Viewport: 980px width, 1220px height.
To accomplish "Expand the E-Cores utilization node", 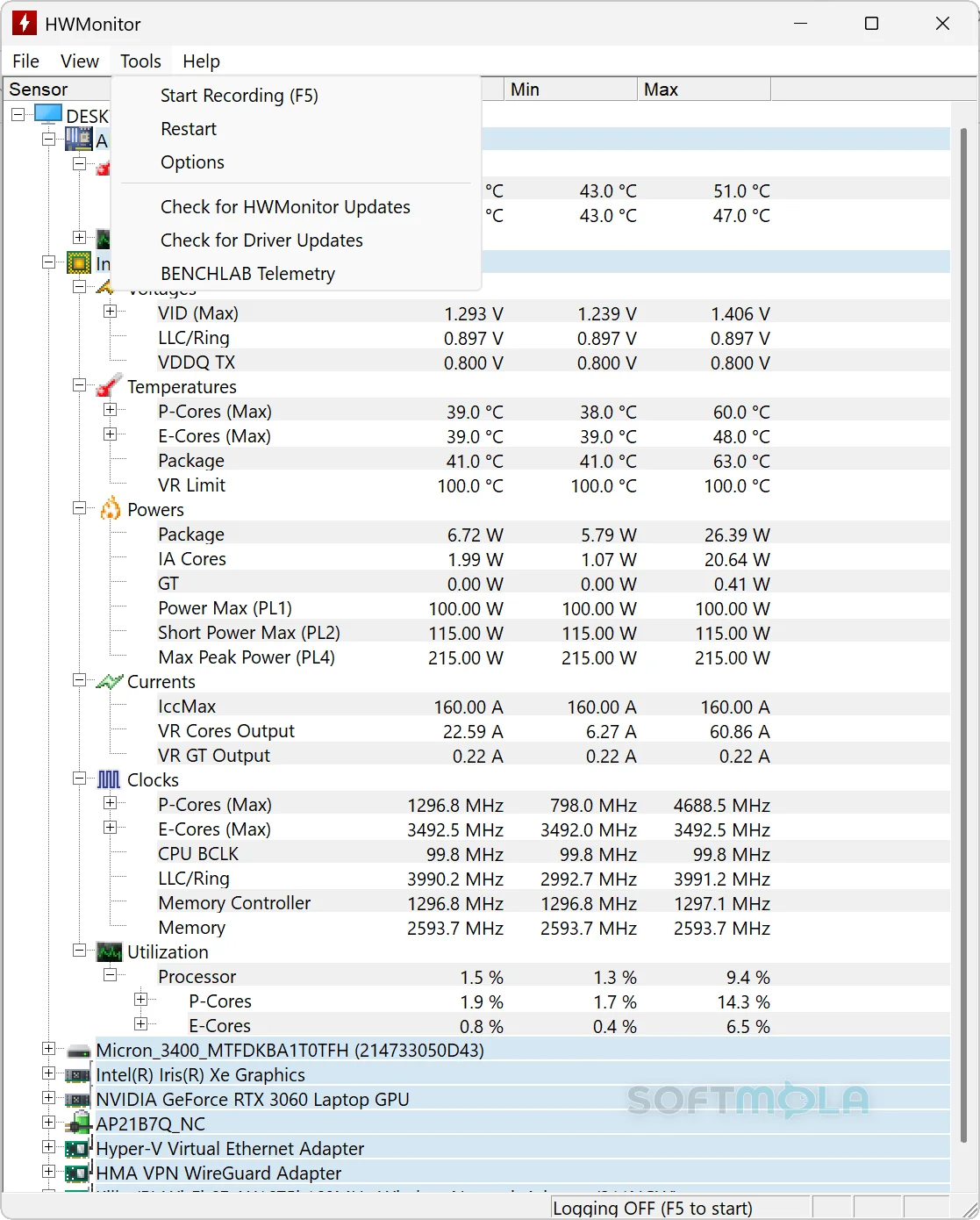I will [141, 1024].
